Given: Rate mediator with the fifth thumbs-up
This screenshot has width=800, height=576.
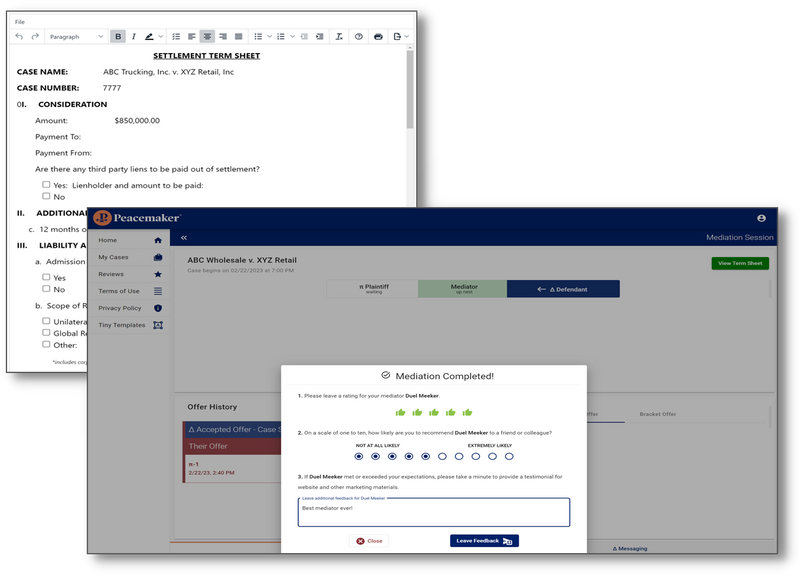Looking at the screenshot, I should pos(467,412).
